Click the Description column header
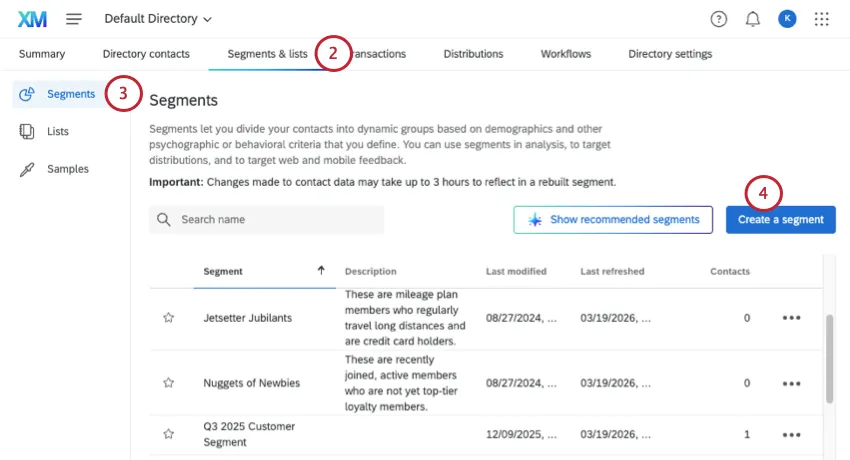The width and height of the screenshot is (850, 460). coord(371,271)
